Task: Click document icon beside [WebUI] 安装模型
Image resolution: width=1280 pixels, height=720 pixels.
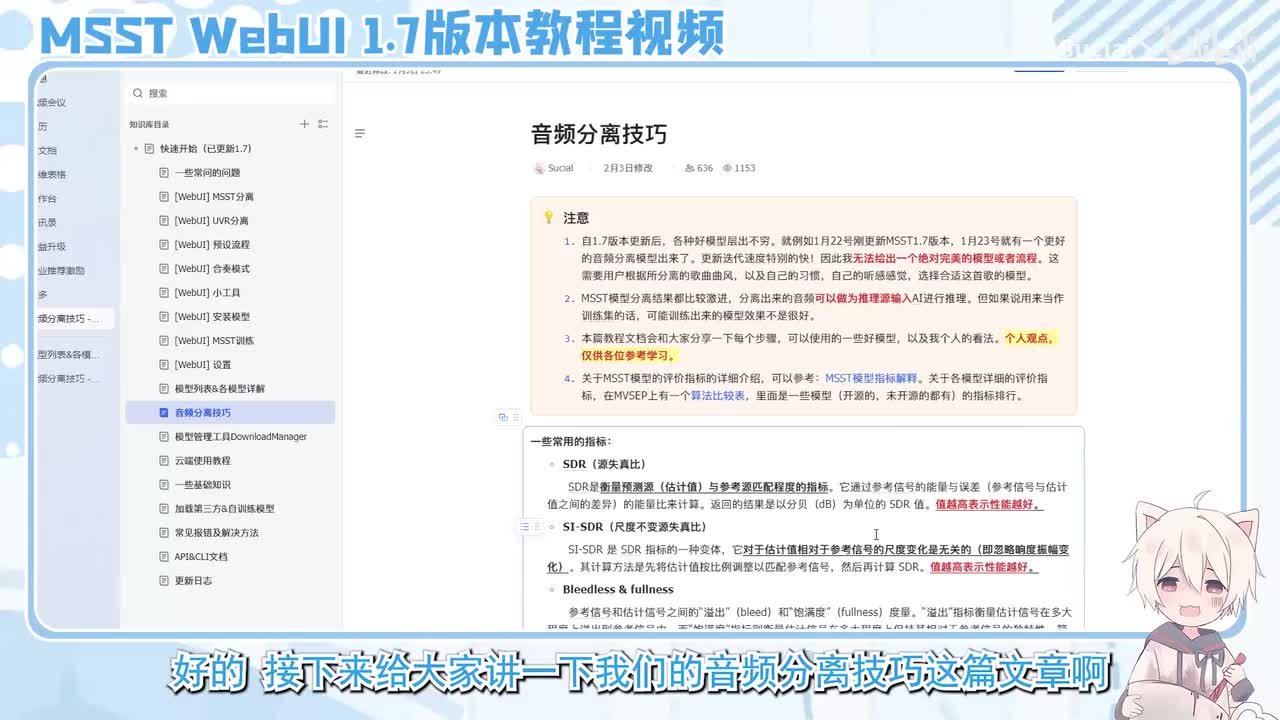Action: point(164,316)
